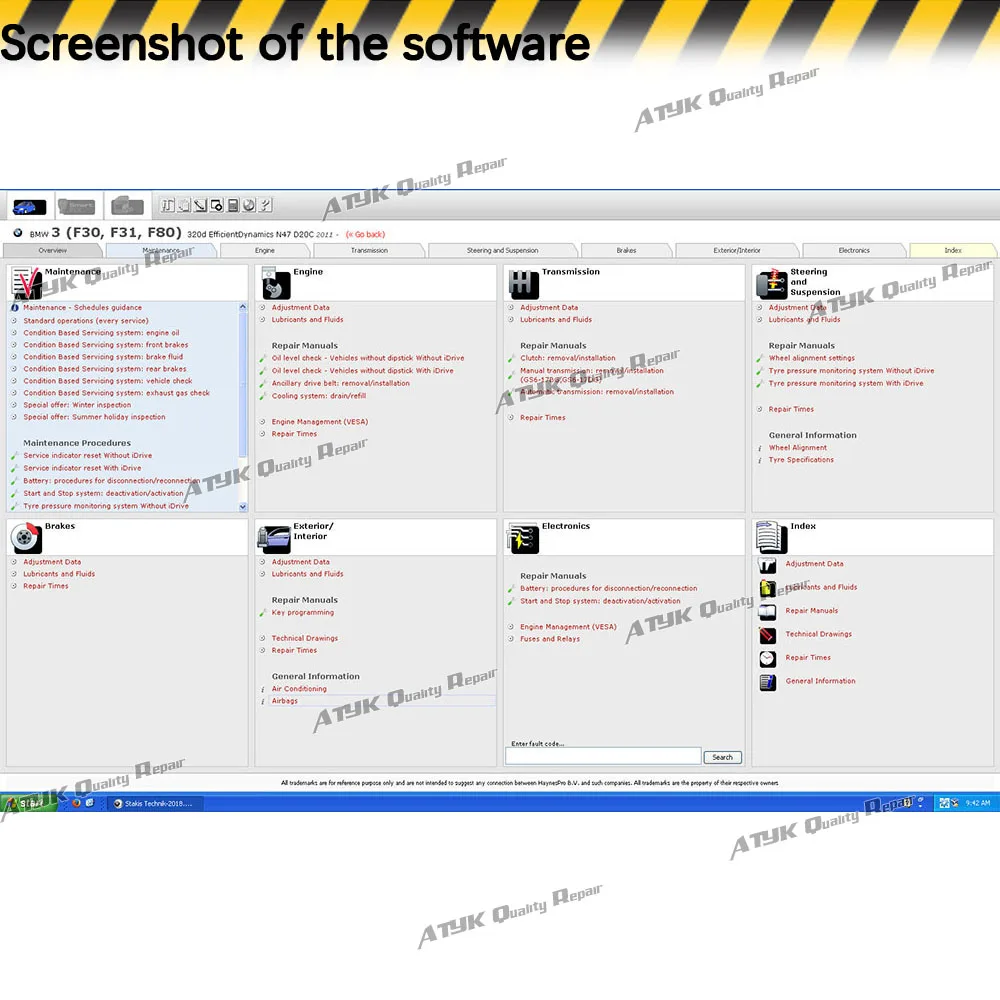Click the General Information icon in Index
Screen dimensions: 1000x1000
coord(767,682)
